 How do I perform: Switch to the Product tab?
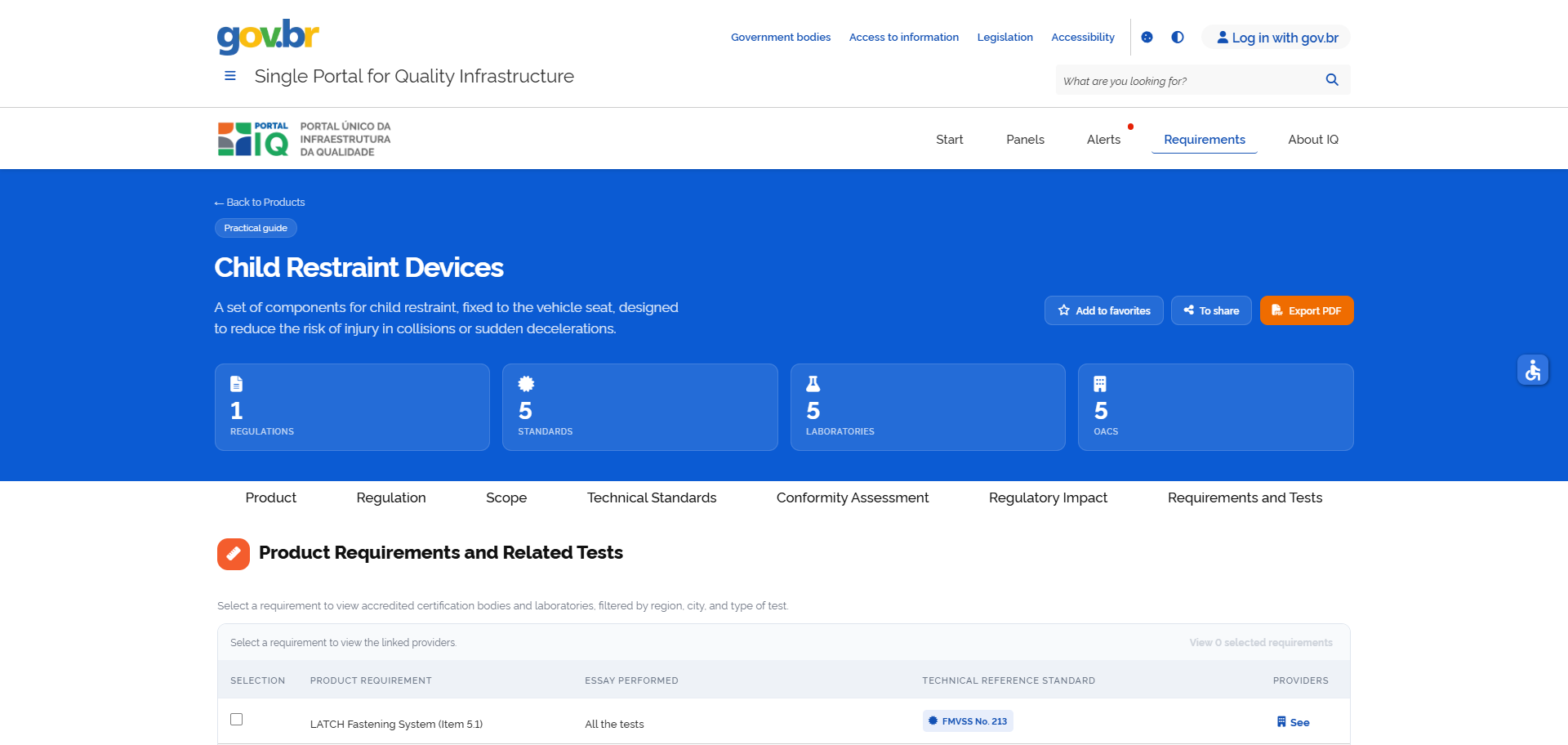coord(271,497)
